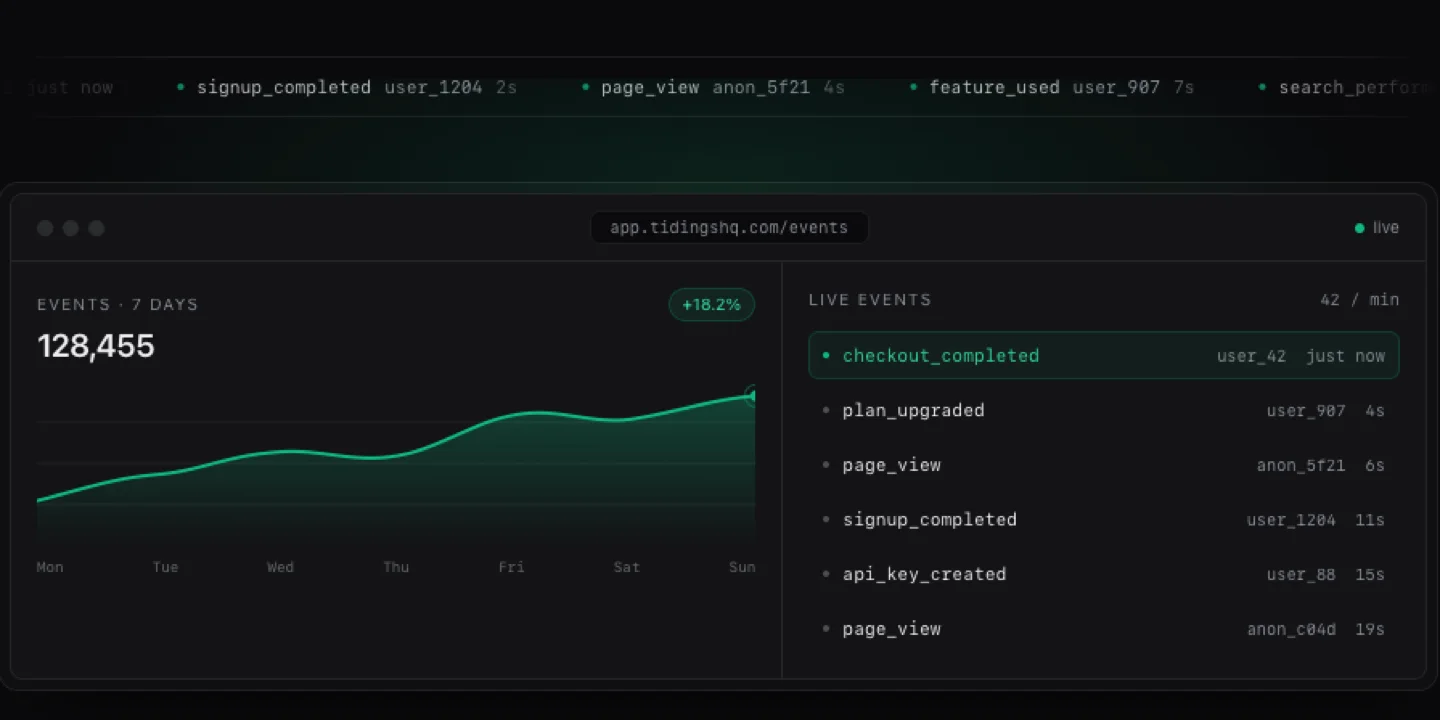Select the api_key_created event row
This screenshot has width=1440, height=720.
[1103, 574]
